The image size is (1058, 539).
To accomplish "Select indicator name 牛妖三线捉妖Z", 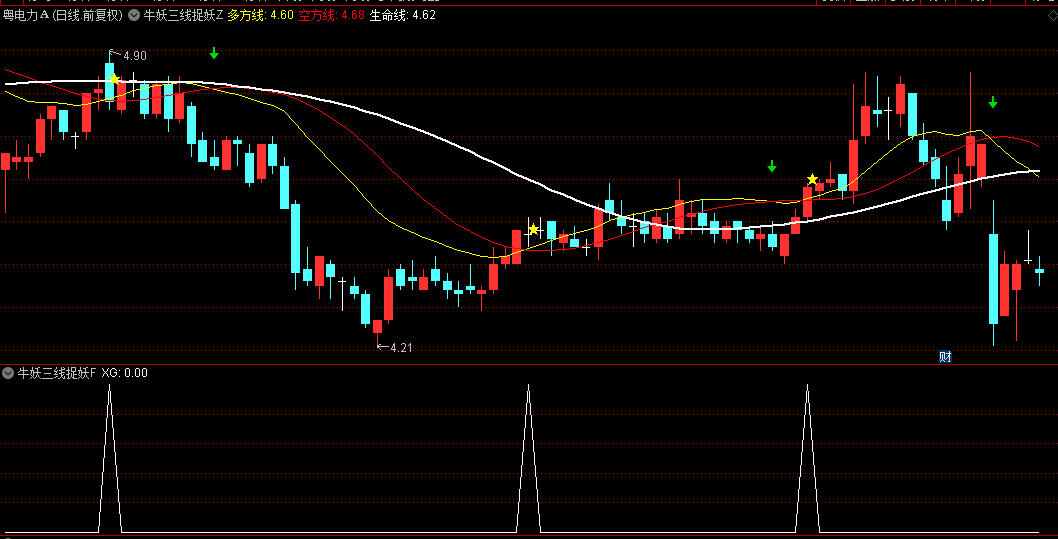I will tap(183, 16).
